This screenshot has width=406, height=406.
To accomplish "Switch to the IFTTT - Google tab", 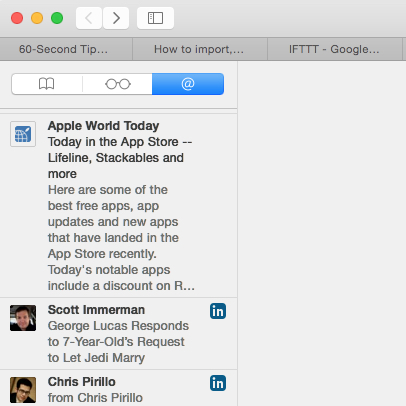I will click(x=335, y=49).
